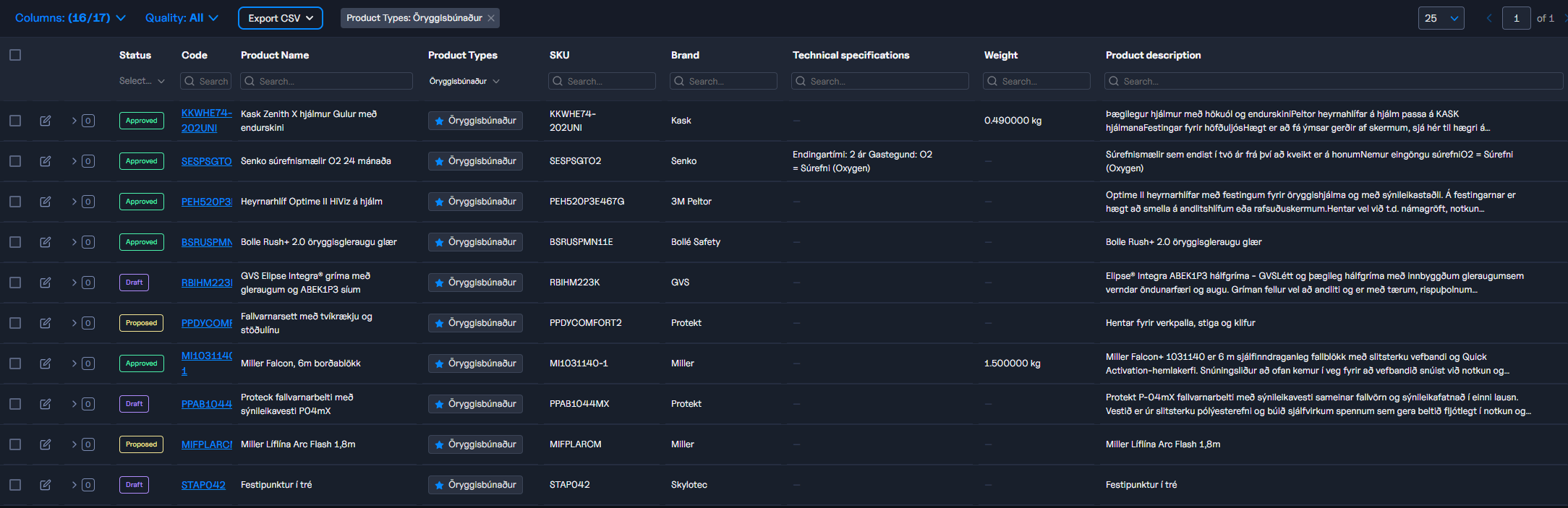This screenshot has width=1568, height=508.
Task: Tick the Fallvarnarsett row checkbox
Action: click(x=15, y=323)
